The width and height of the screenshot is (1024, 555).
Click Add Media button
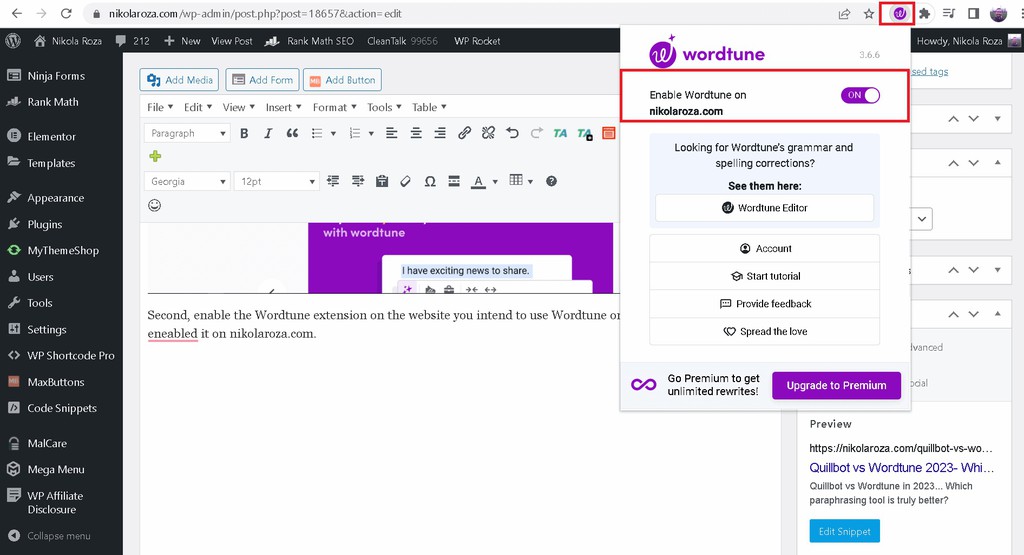click(180, 80)
